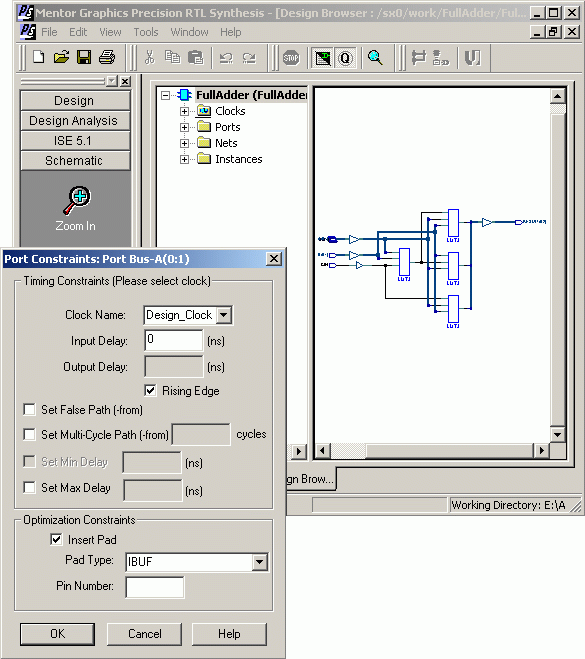Click Cancel in Port Constraints dialog
This screenshot has height=659, width=585.
tap(145, 634)
